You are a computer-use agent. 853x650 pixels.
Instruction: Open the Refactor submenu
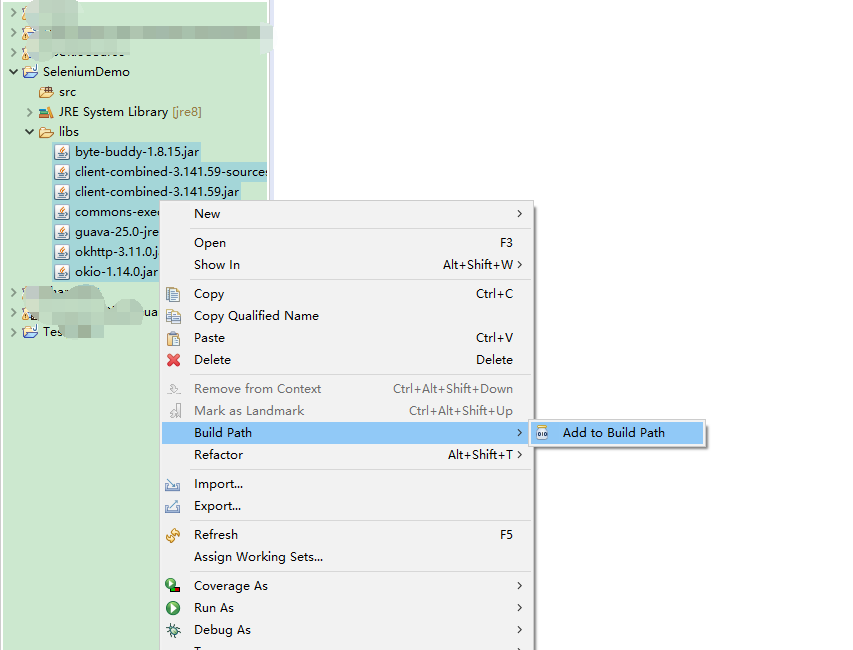click(x=347, y=455)
